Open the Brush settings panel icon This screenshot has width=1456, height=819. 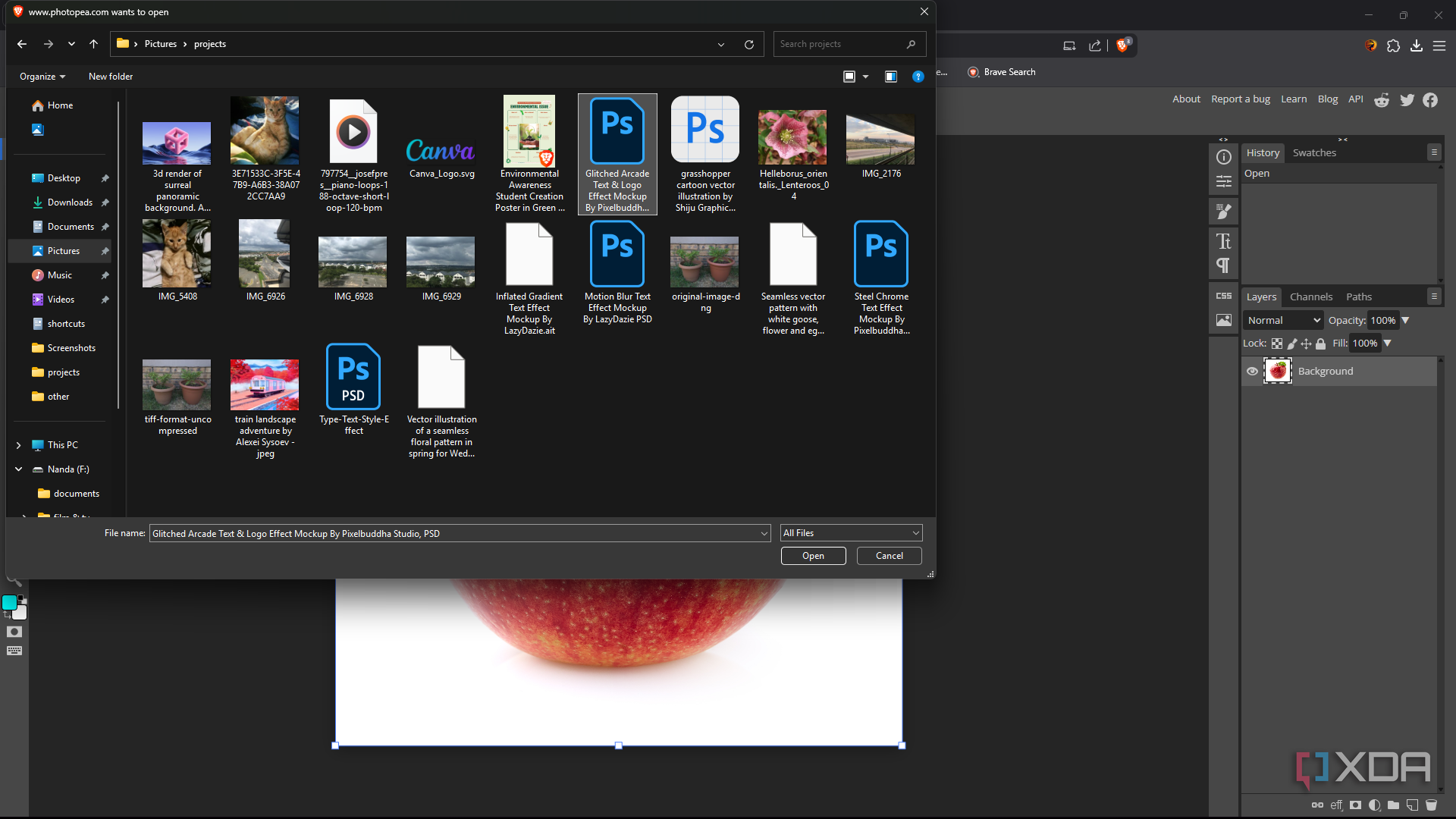point(1223,212)
